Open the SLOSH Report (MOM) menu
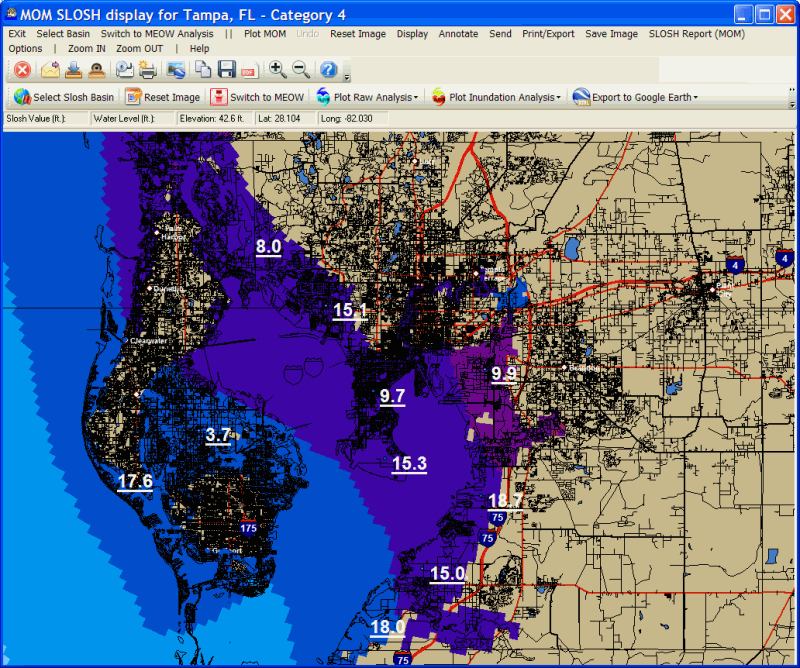The height and width of the screenshot is (668, 800). [697, 33]
